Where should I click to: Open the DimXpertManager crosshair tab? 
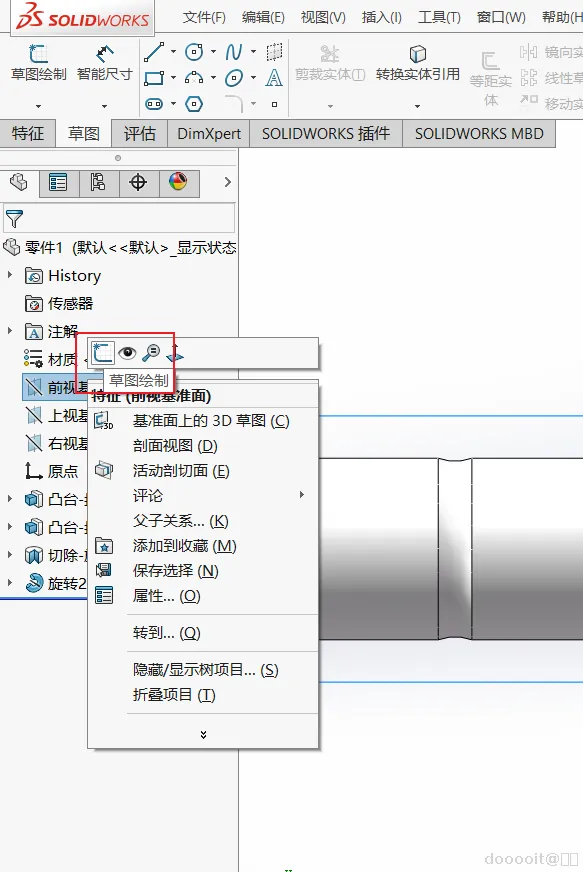[x=138, y=182]
